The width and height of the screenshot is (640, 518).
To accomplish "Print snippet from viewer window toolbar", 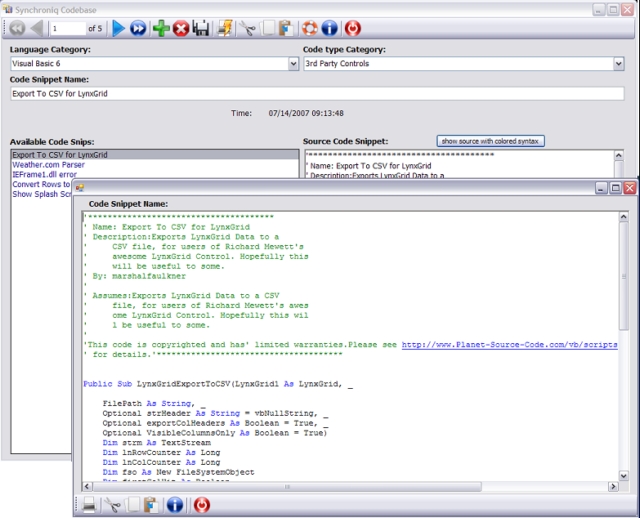I will tap(89, 505).
